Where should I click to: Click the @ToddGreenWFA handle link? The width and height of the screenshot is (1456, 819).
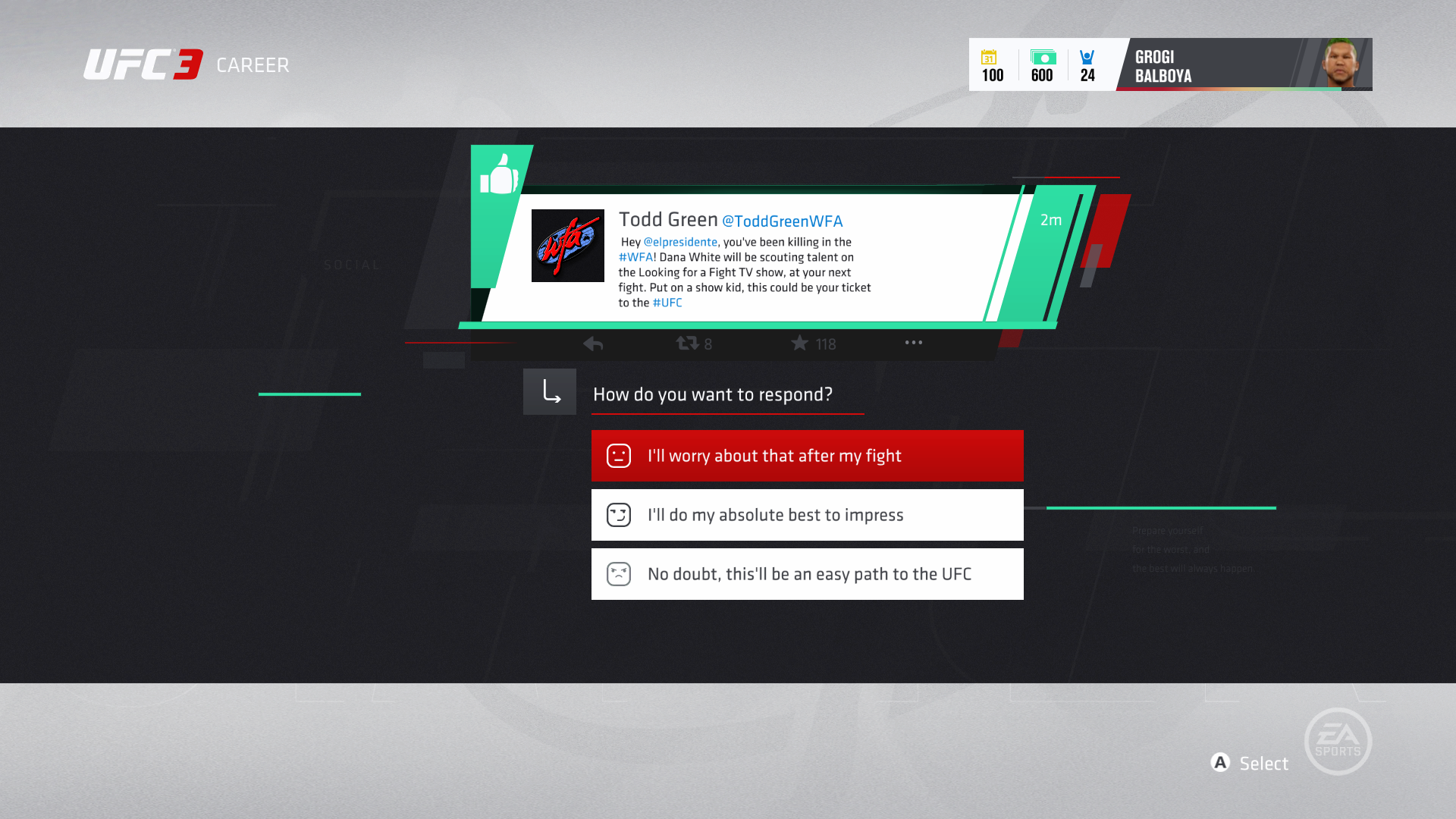point(782,221)
